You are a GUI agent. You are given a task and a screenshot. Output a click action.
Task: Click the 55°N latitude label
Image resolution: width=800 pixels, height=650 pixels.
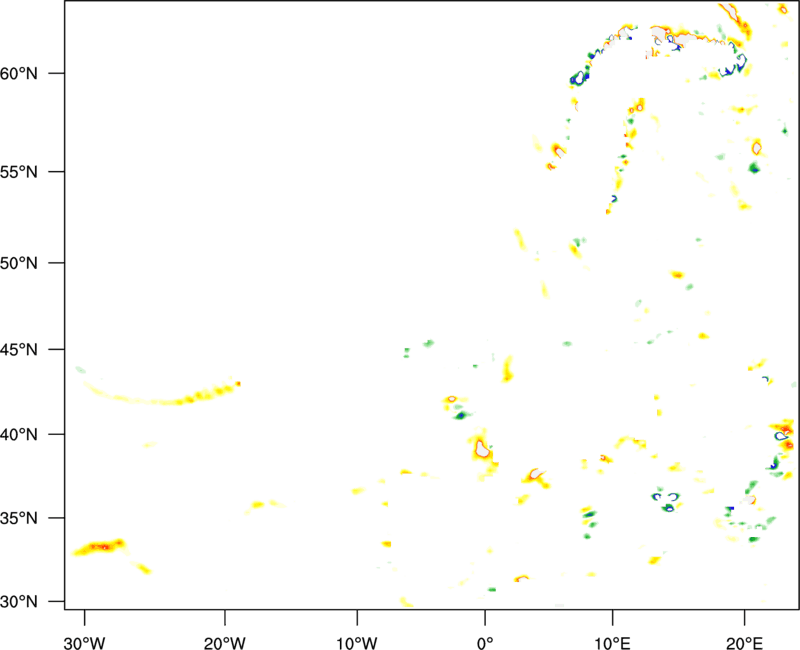19,172
